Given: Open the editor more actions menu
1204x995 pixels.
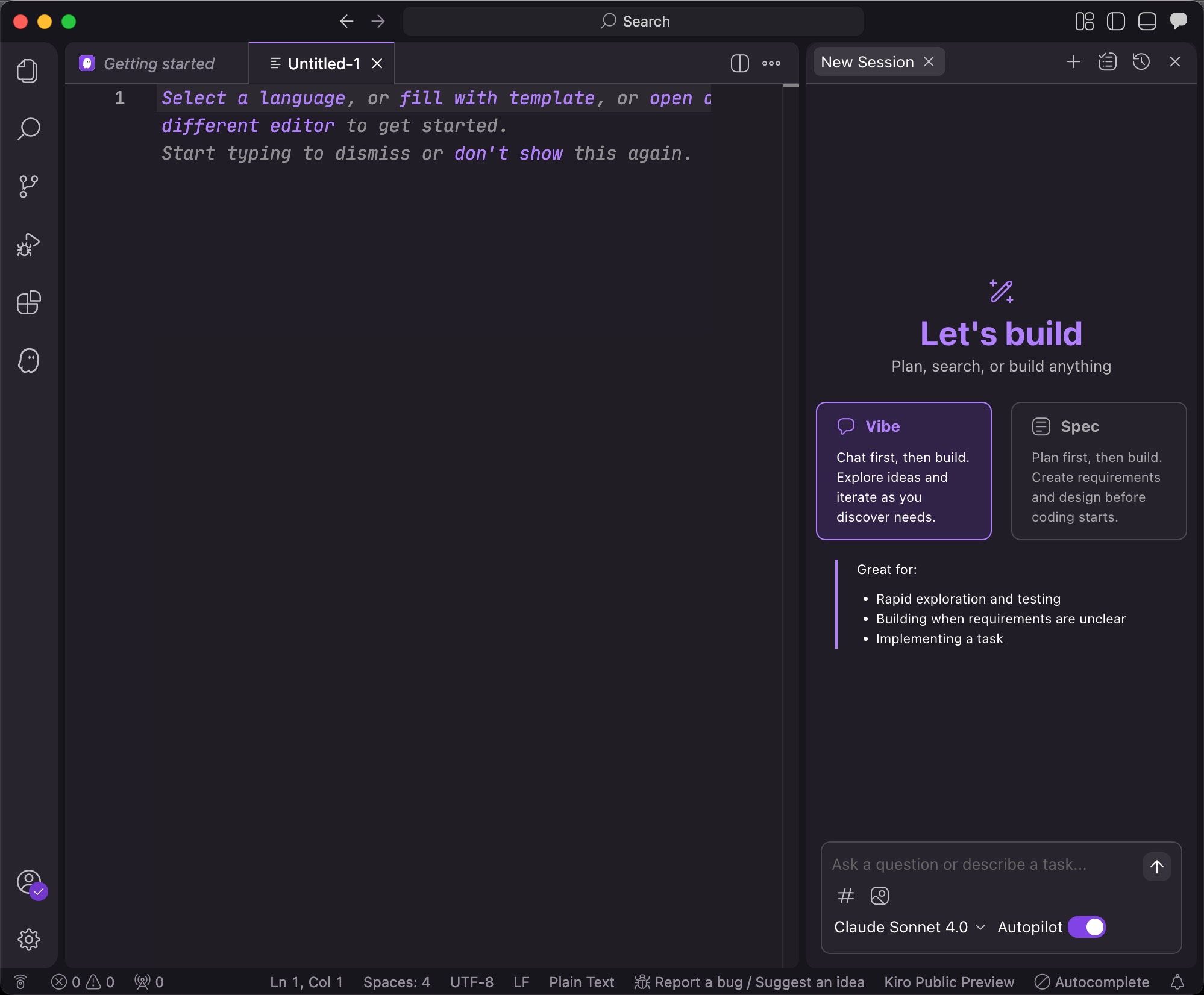Looking at the screenshot, I should click(771, 63).
